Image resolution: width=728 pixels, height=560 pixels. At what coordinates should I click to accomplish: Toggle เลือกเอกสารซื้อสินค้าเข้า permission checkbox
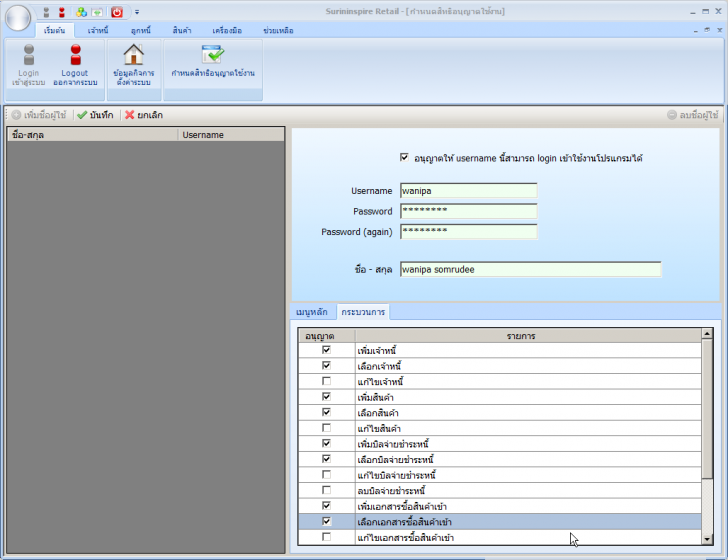click(326, 521)
